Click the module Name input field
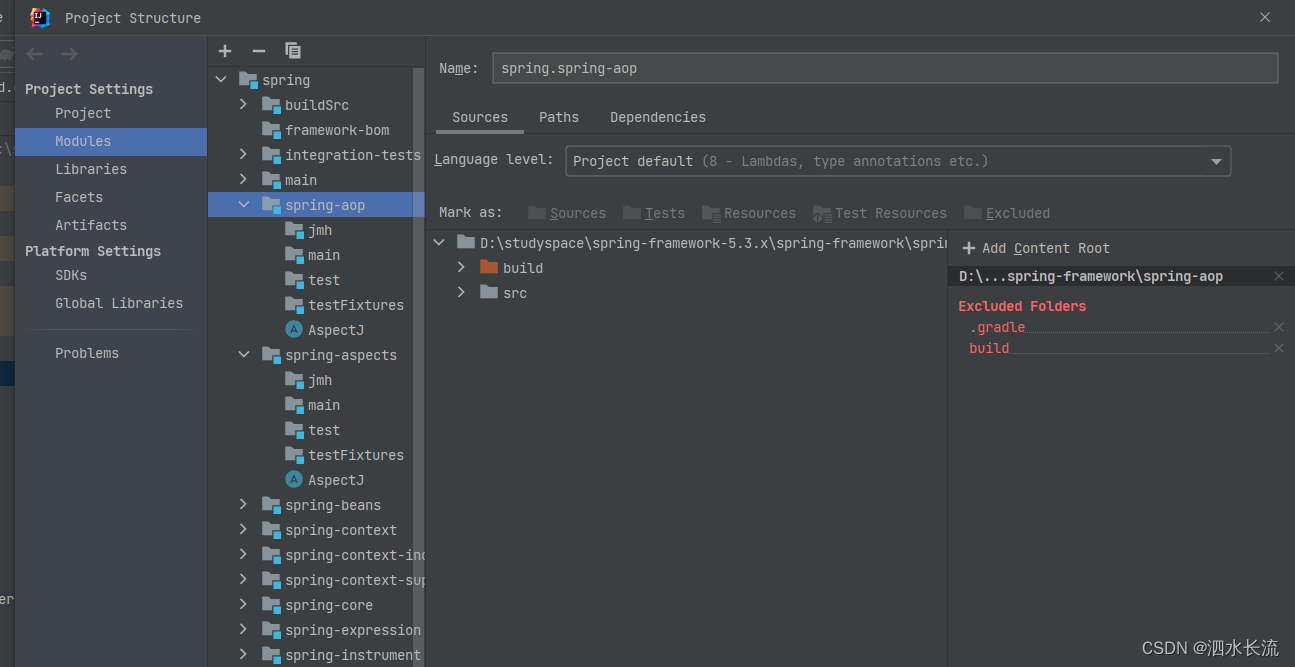Viewport: 1295px width, 667px height. tap(885, 68)
